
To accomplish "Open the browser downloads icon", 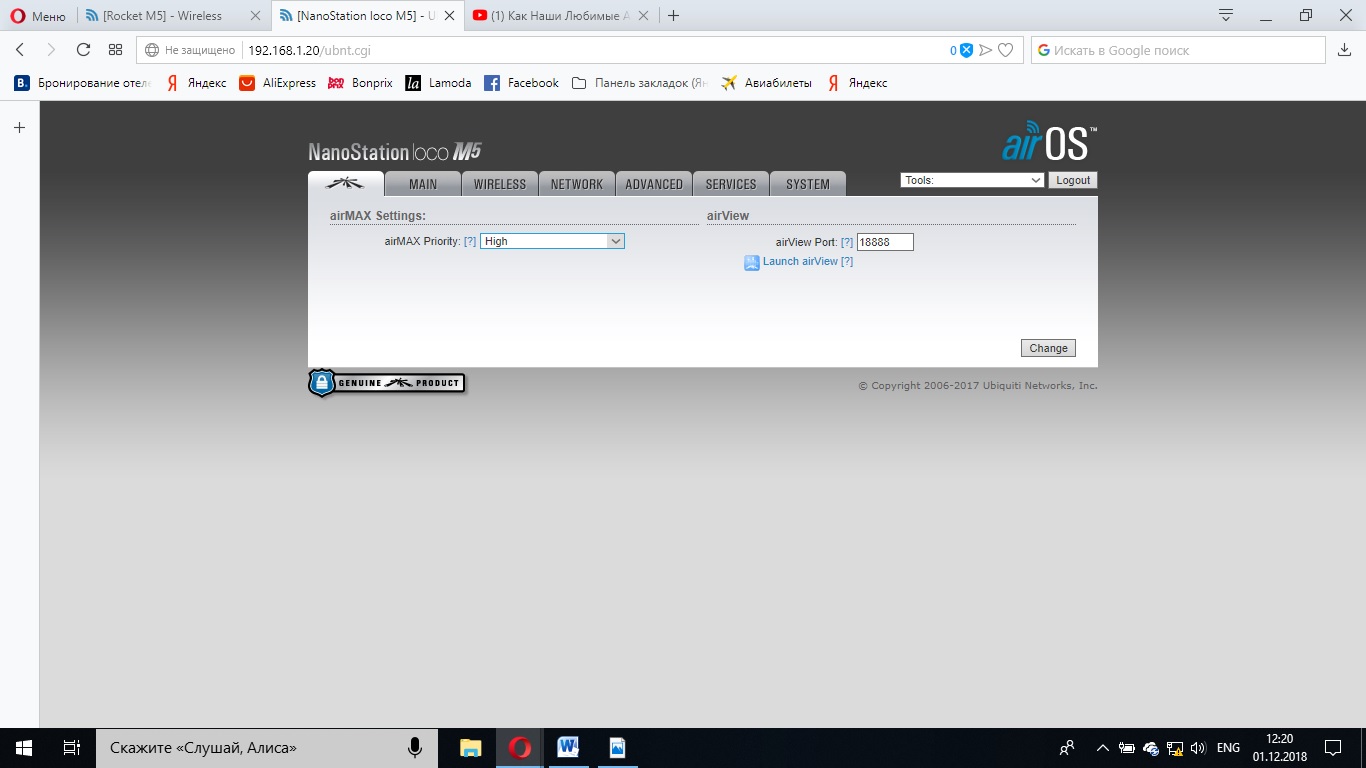I will (1344, 50).
